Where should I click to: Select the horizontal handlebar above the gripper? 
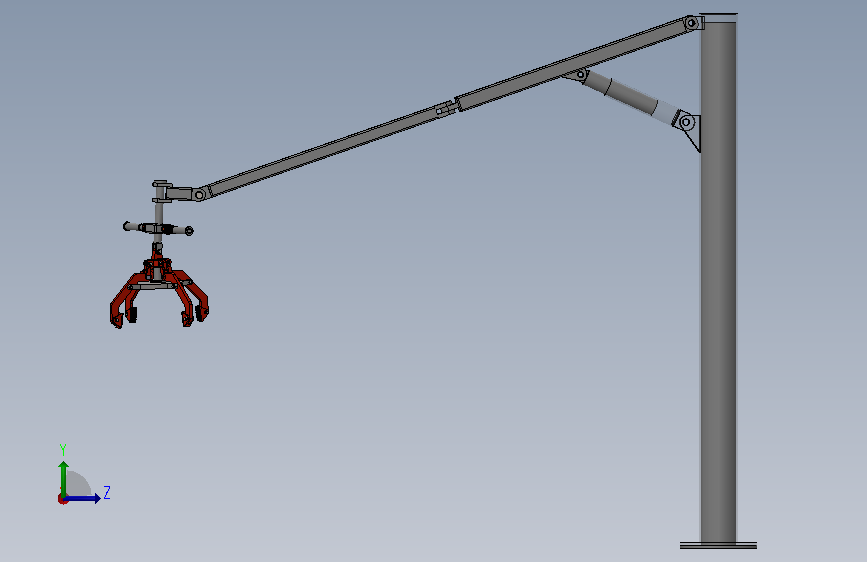(x=158, y=228)
